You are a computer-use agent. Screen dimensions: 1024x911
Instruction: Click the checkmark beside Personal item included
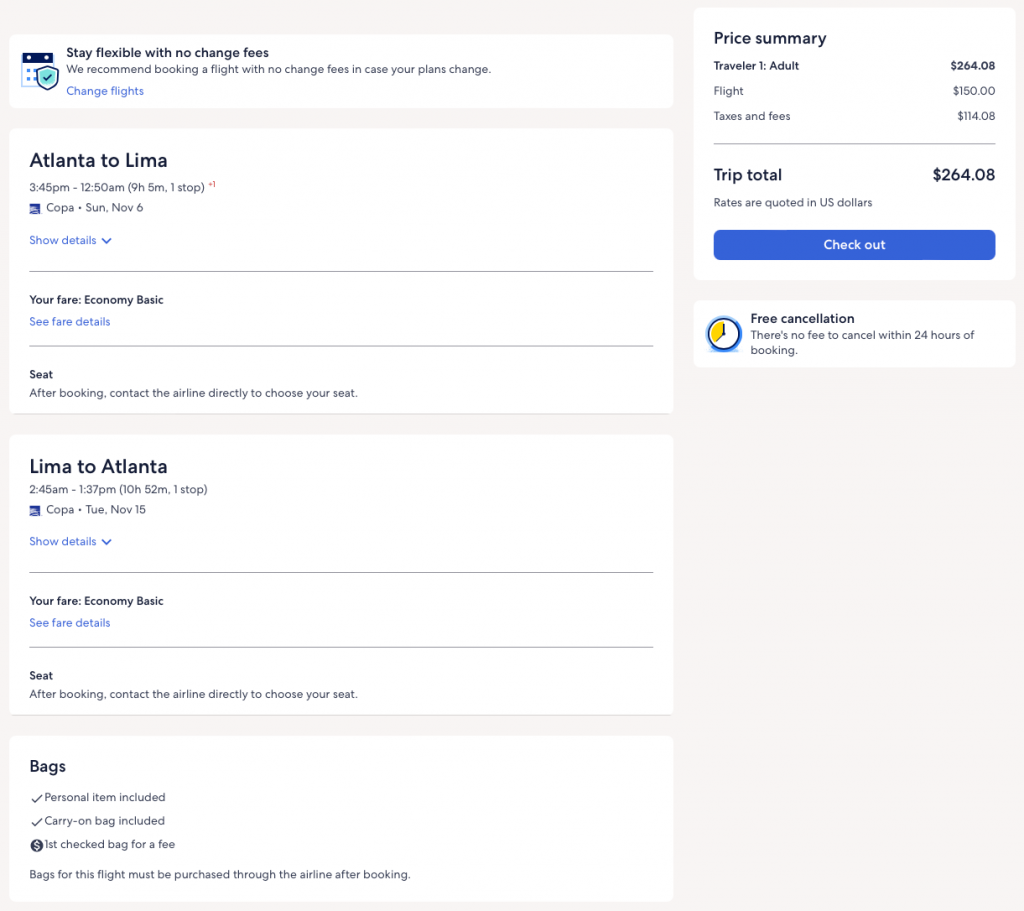tap(36, 798)
